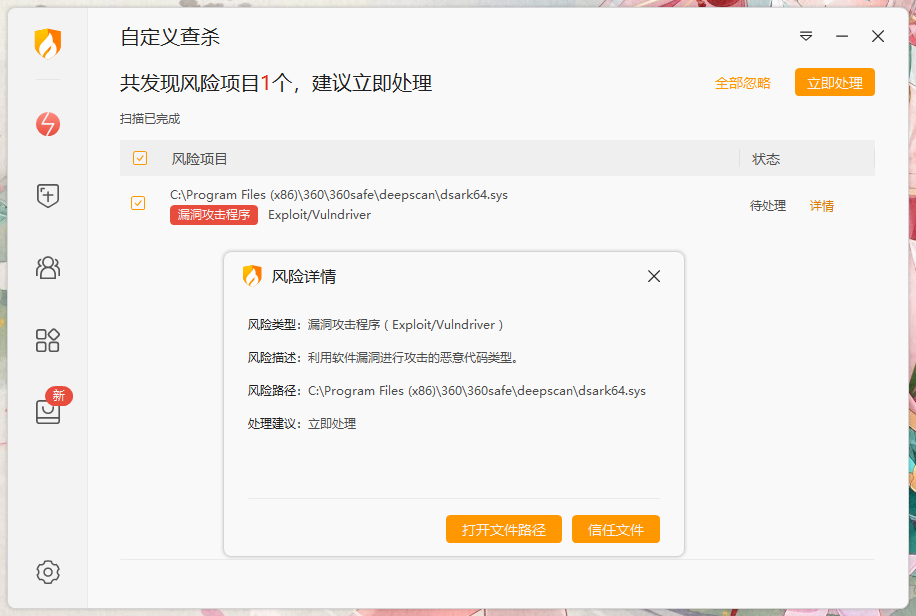Click the 状态 column header
Viewport: 916px width, 616px height.
766,159
